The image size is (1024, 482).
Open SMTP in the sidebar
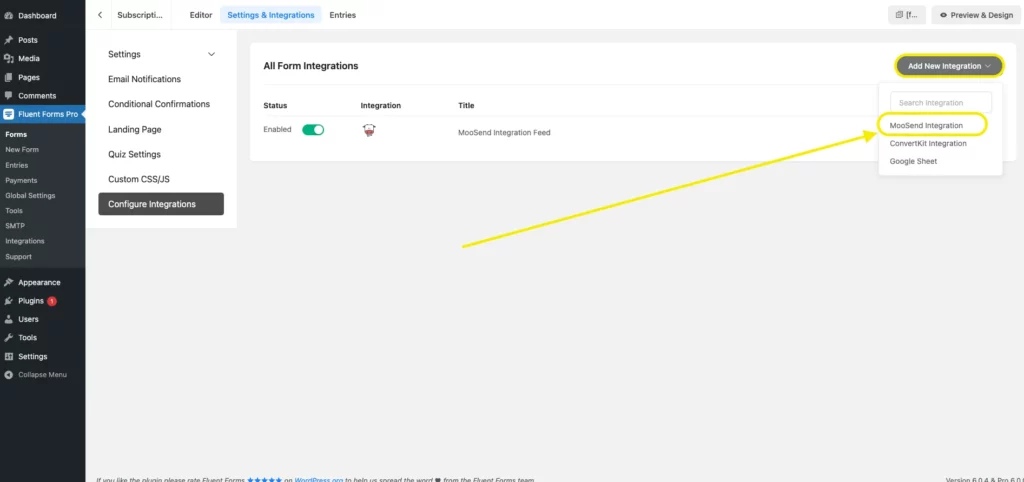(15, 226)
